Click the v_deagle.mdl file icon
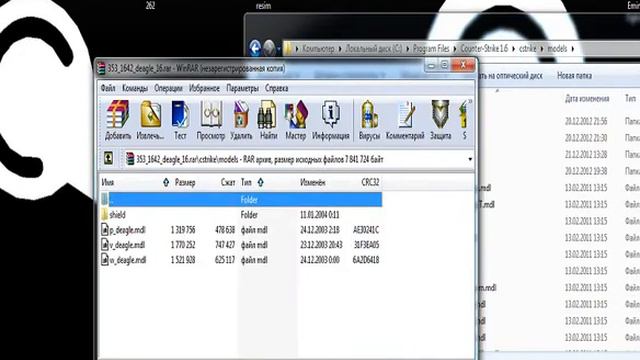 [104, 244]
